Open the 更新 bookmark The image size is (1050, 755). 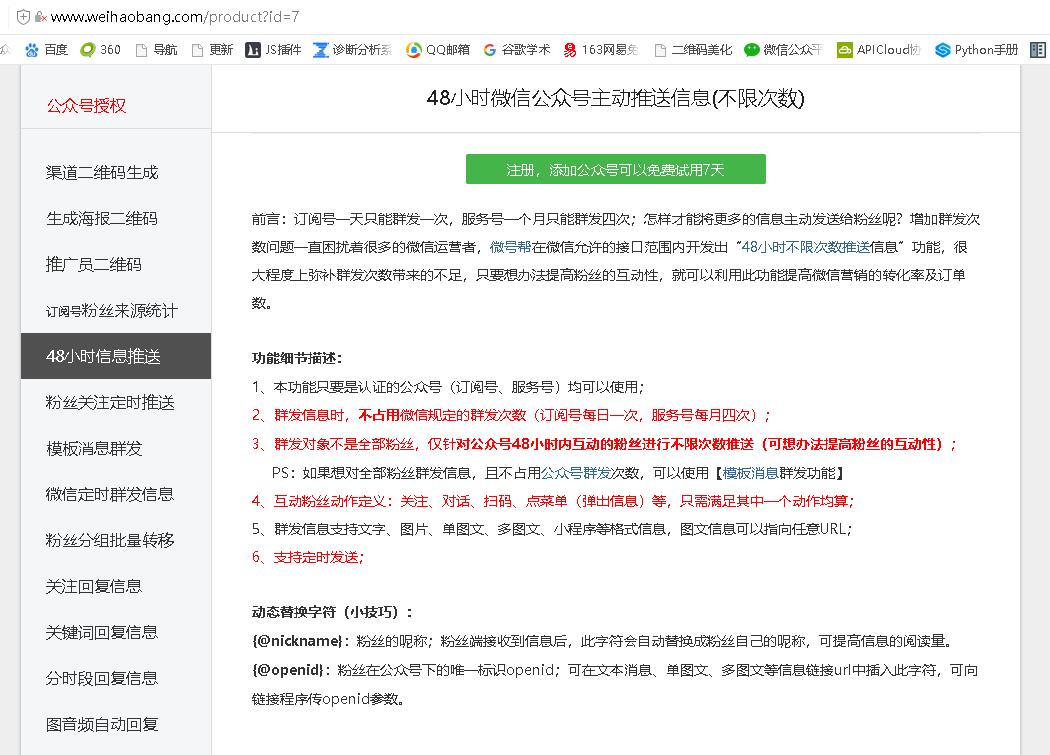click(212, 50)
